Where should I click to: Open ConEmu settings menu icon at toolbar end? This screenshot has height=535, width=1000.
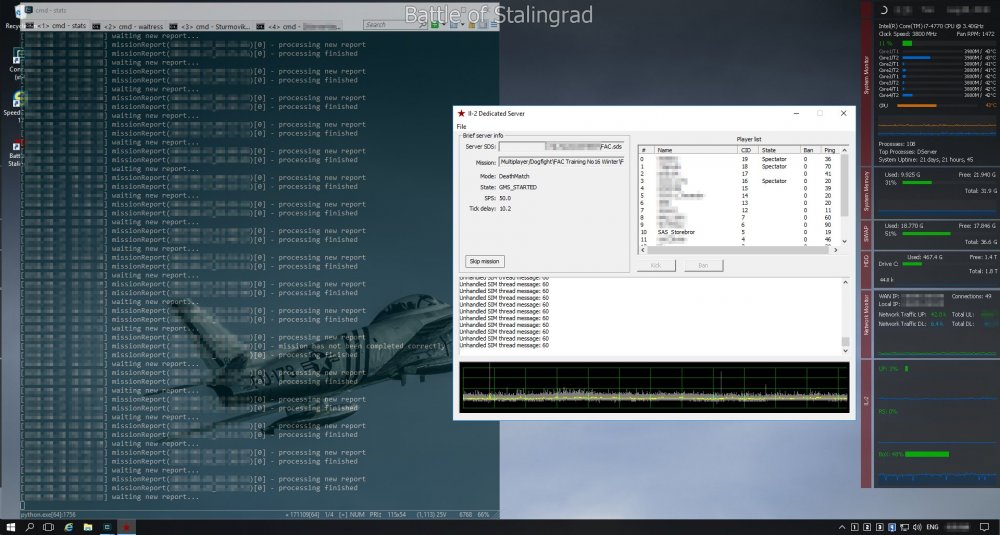click(x=494, y=25)
